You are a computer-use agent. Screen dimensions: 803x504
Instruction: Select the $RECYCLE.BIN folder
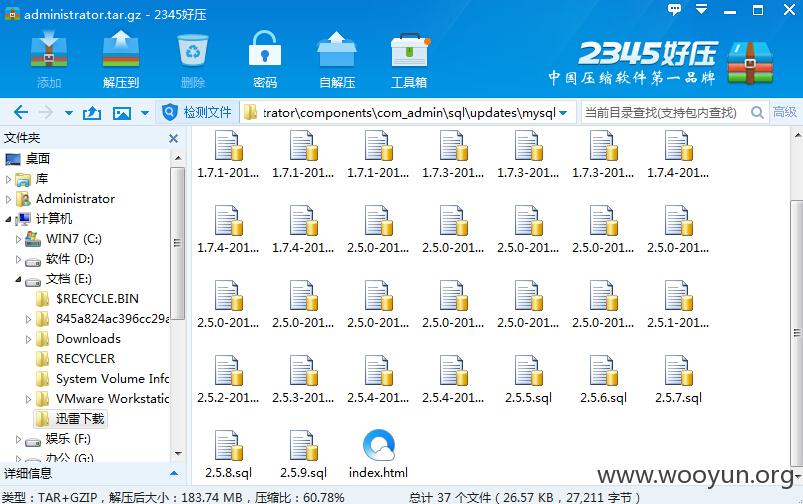pyautogui.click(x=88, y=299)
